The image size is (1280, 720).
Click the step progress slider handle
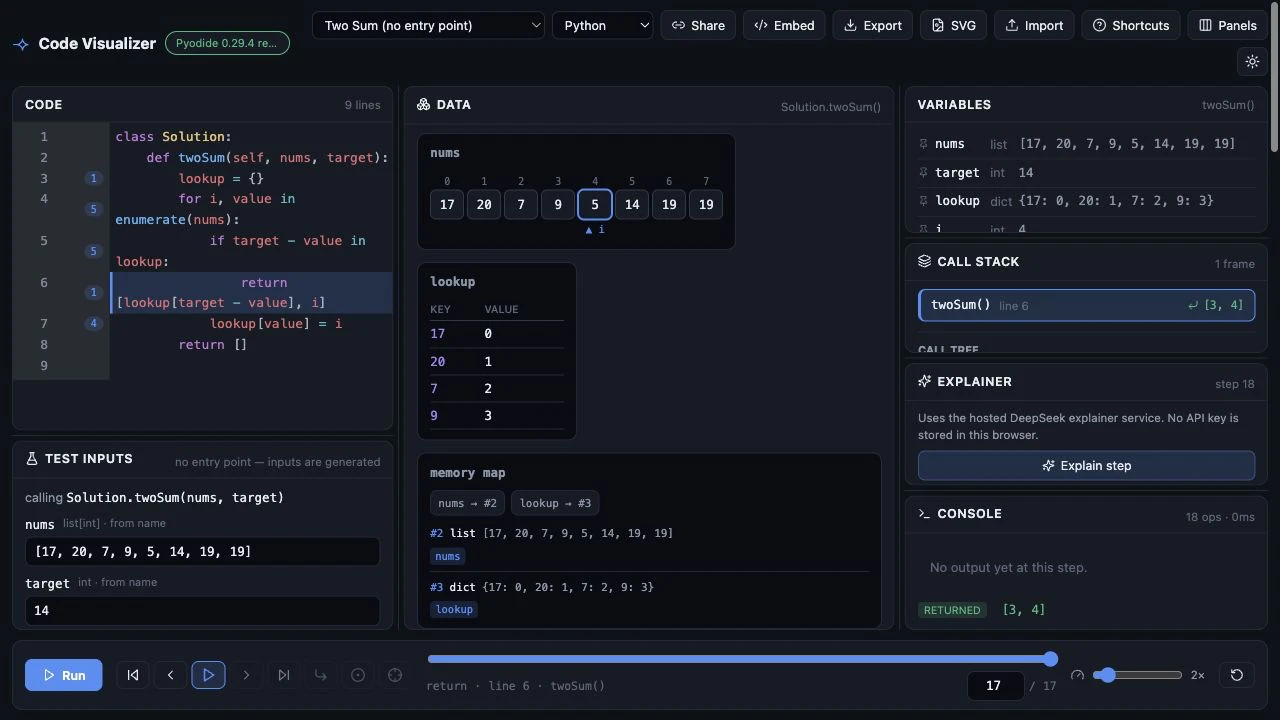(x=1050, y=658)
